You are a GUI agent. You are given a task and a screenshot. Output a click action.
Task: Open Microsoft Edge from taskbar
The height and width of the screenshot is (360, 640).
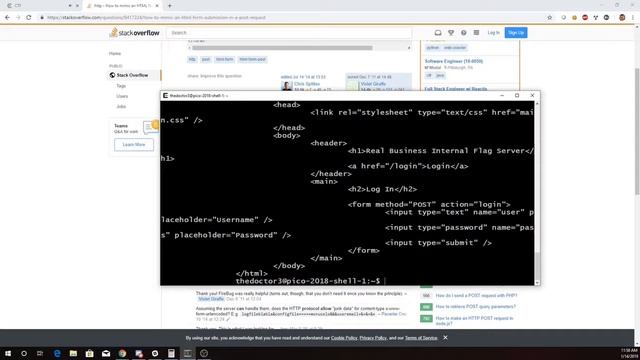pos(57,353)
